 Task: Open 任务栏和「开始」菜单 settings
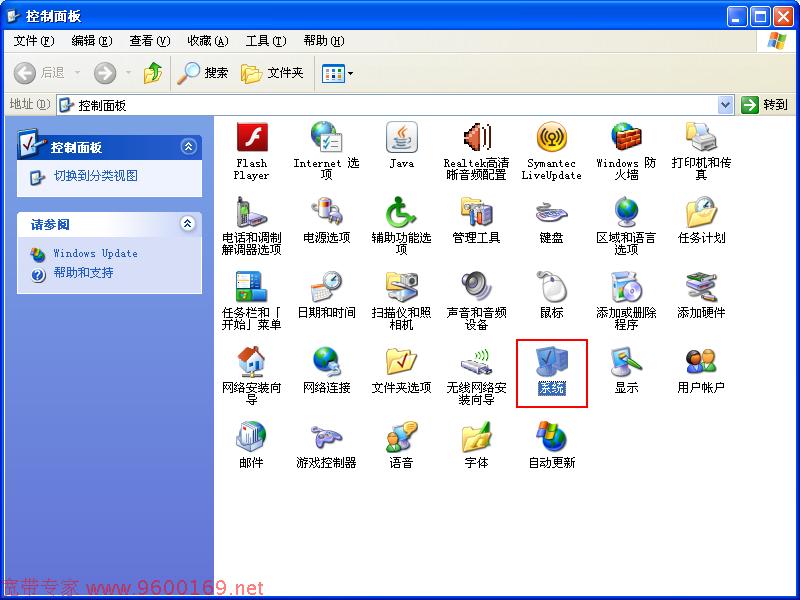pos(252,301)
